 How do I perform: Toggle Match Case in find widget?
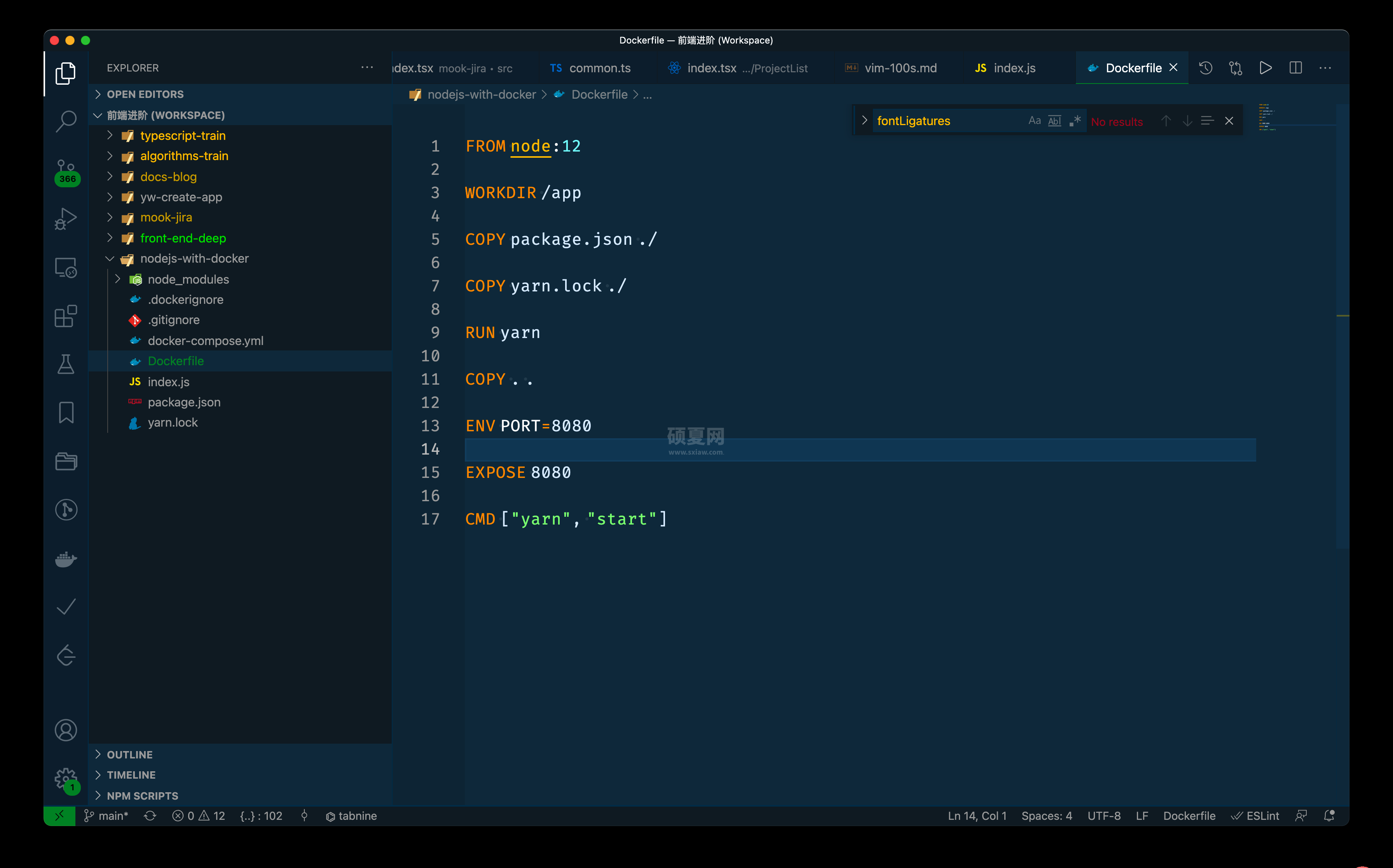click(1034, 120)
